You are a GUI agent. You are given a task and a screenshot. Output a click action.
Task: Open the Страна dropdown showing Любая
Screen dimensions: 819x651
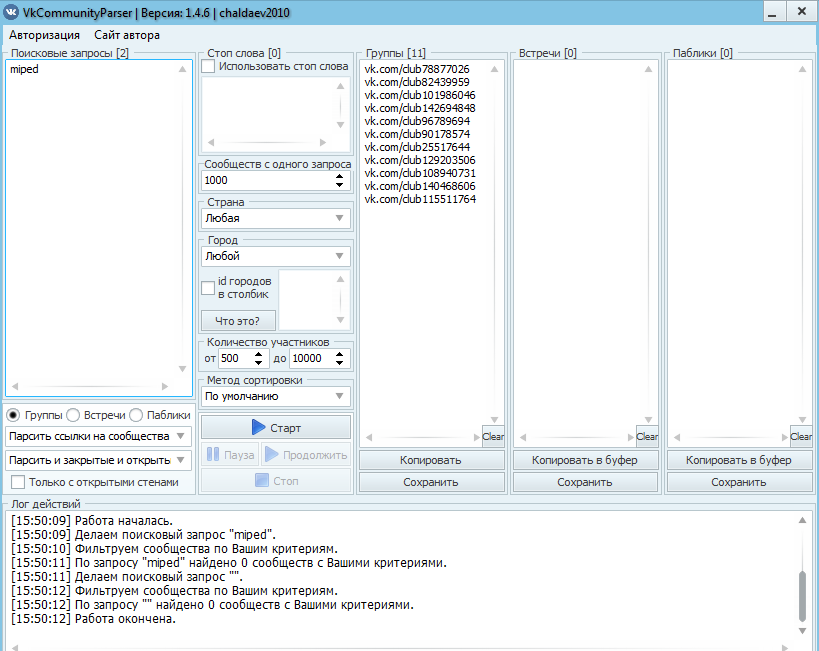[x=275, y=218]
